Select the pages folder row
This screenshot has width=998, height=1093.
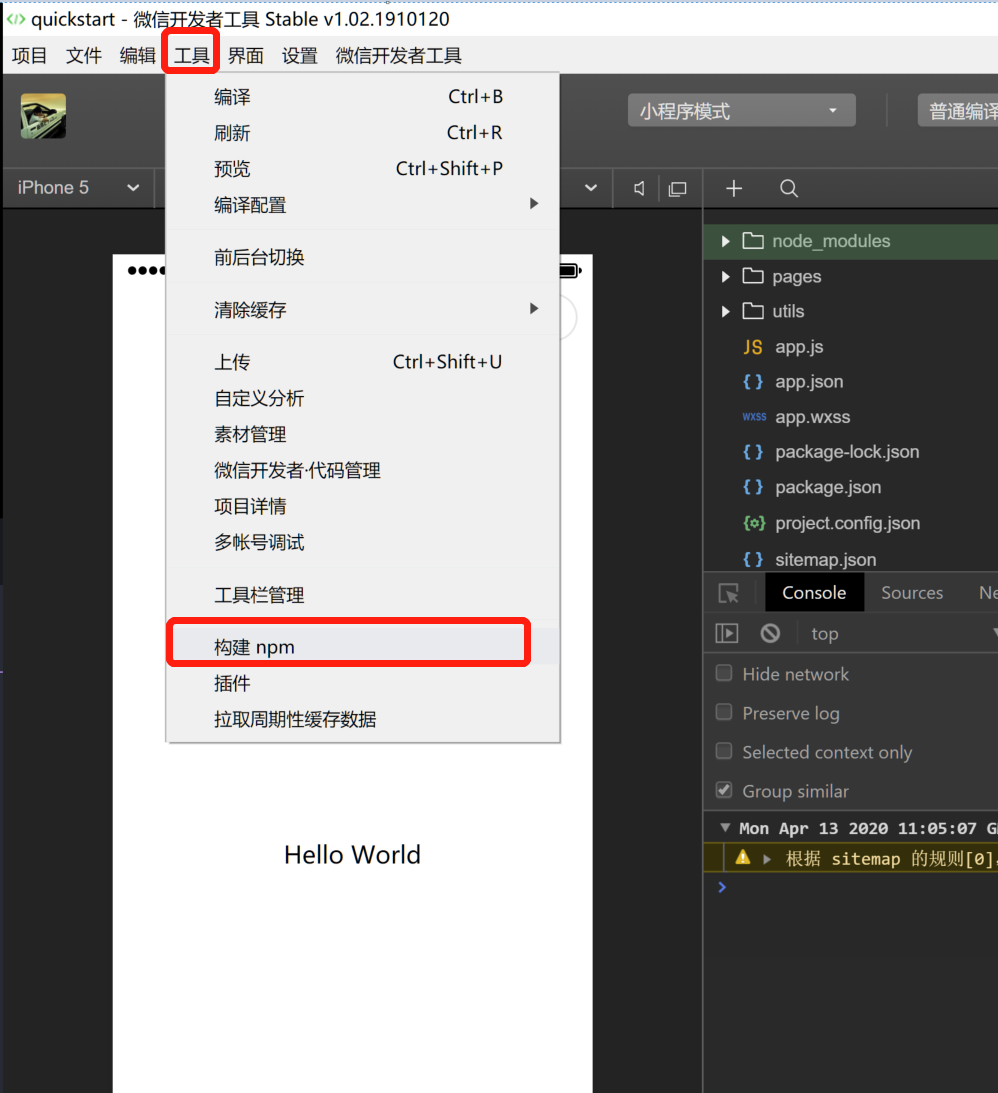pos(851,277)
